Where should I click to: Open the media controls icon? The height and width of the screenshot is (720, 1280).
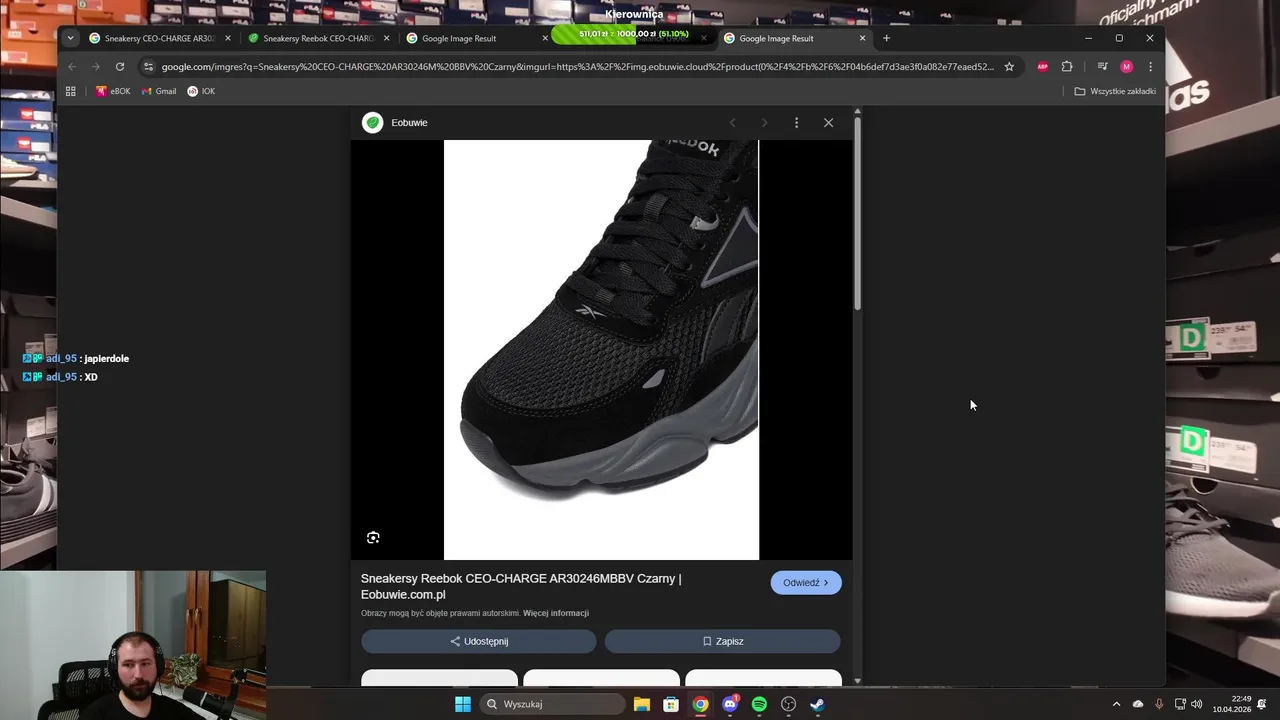pyautogui.click(x=1102, y=67)
